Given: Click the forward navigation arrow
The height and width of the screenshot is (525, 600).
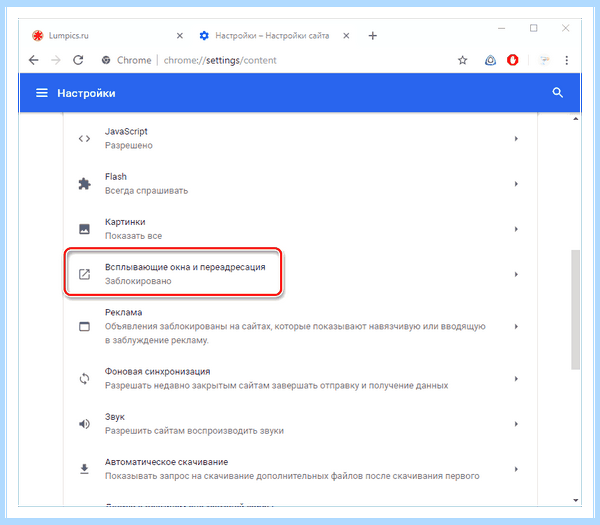Looking at the screenshot, I should point(56,60).
